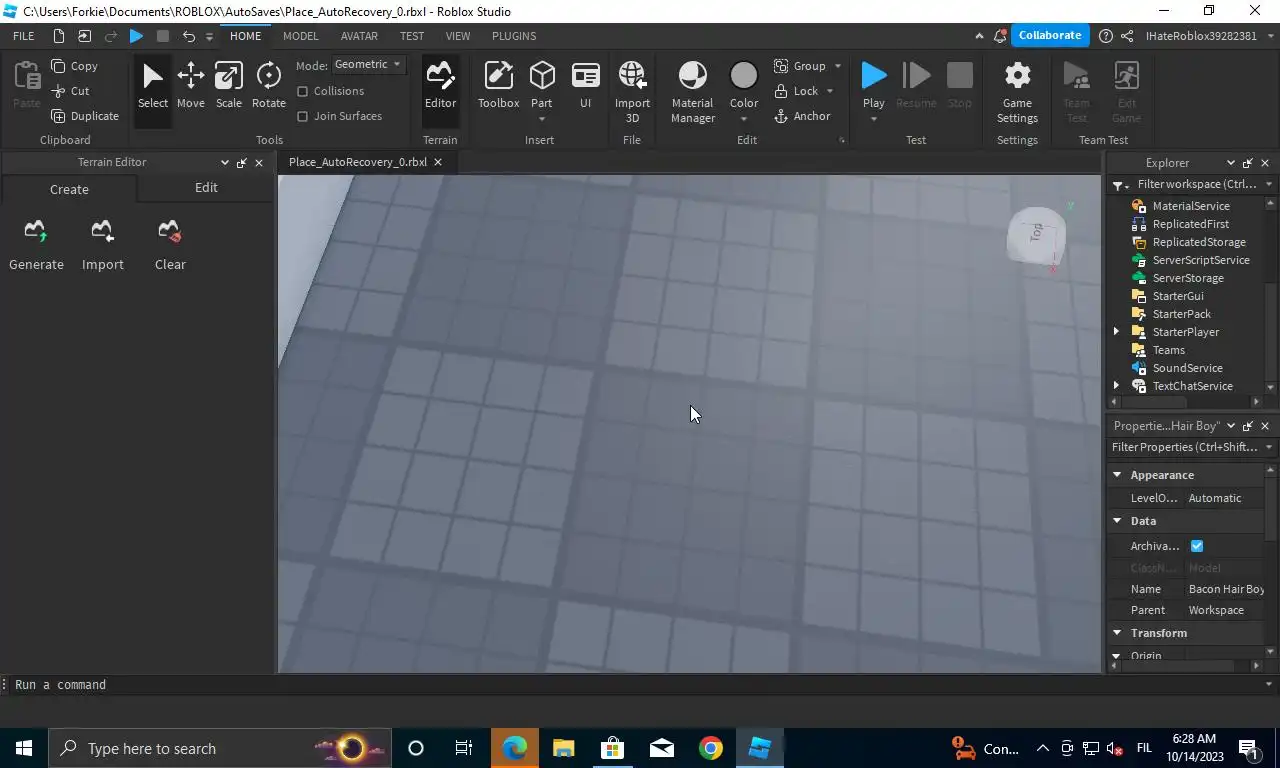Launch Import 3D
Image resolution: width=1280 pixels, height=768 pixels.
(x=632, y=92)
